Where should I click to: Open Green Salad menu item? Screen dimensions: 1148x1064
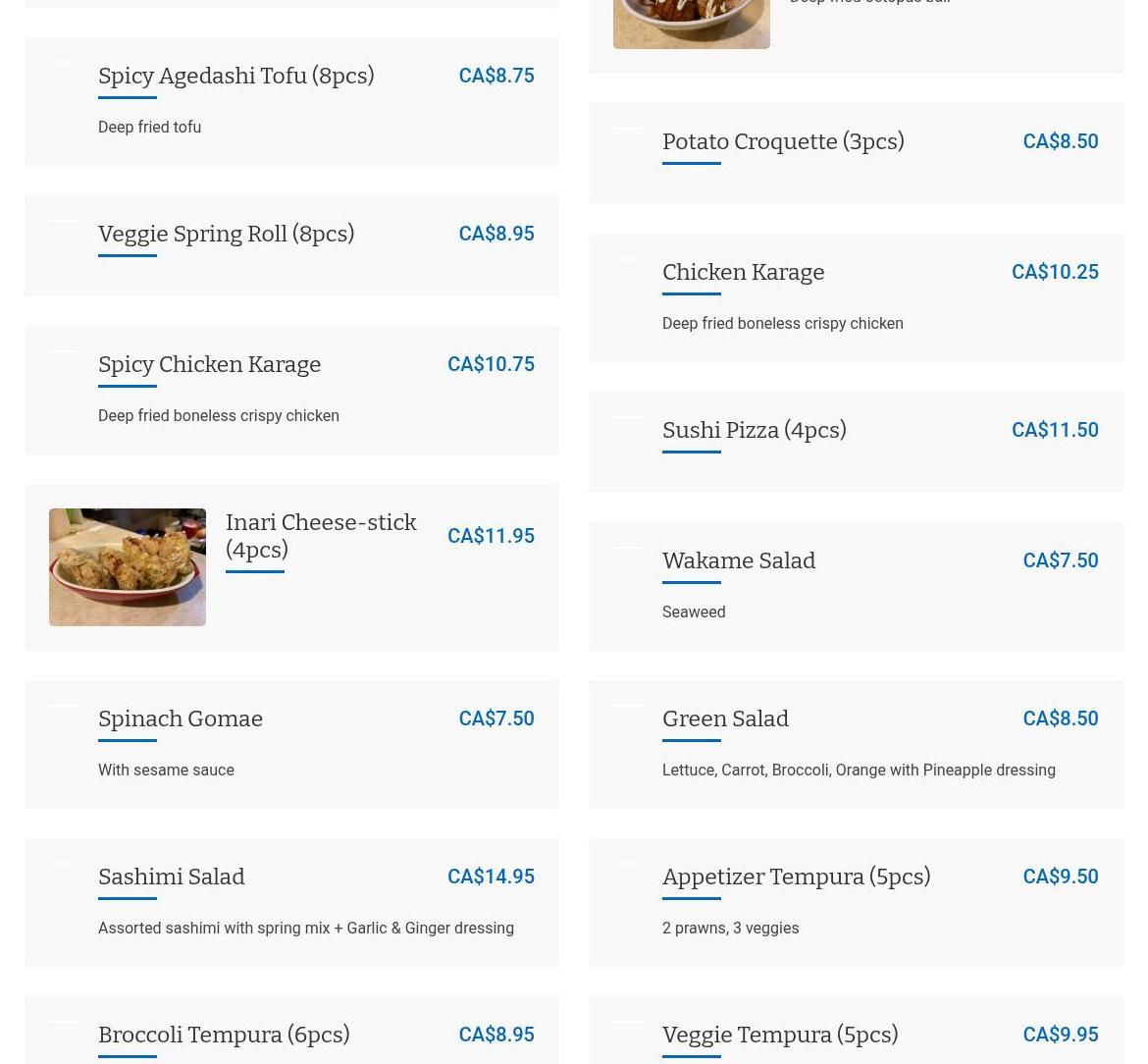click(x=856, y=745)
